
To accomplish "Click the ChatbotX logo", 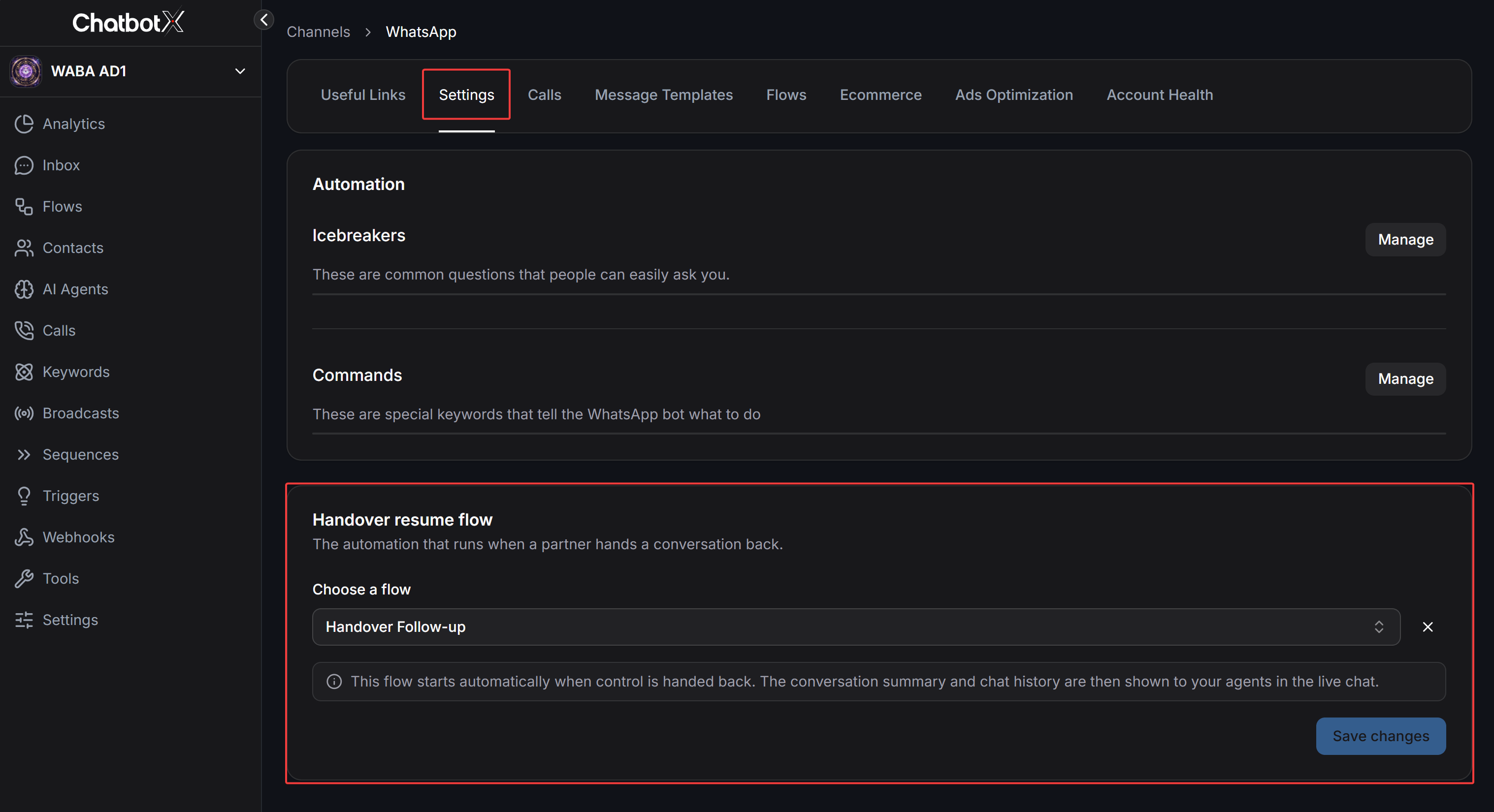I will click(128, 22).
